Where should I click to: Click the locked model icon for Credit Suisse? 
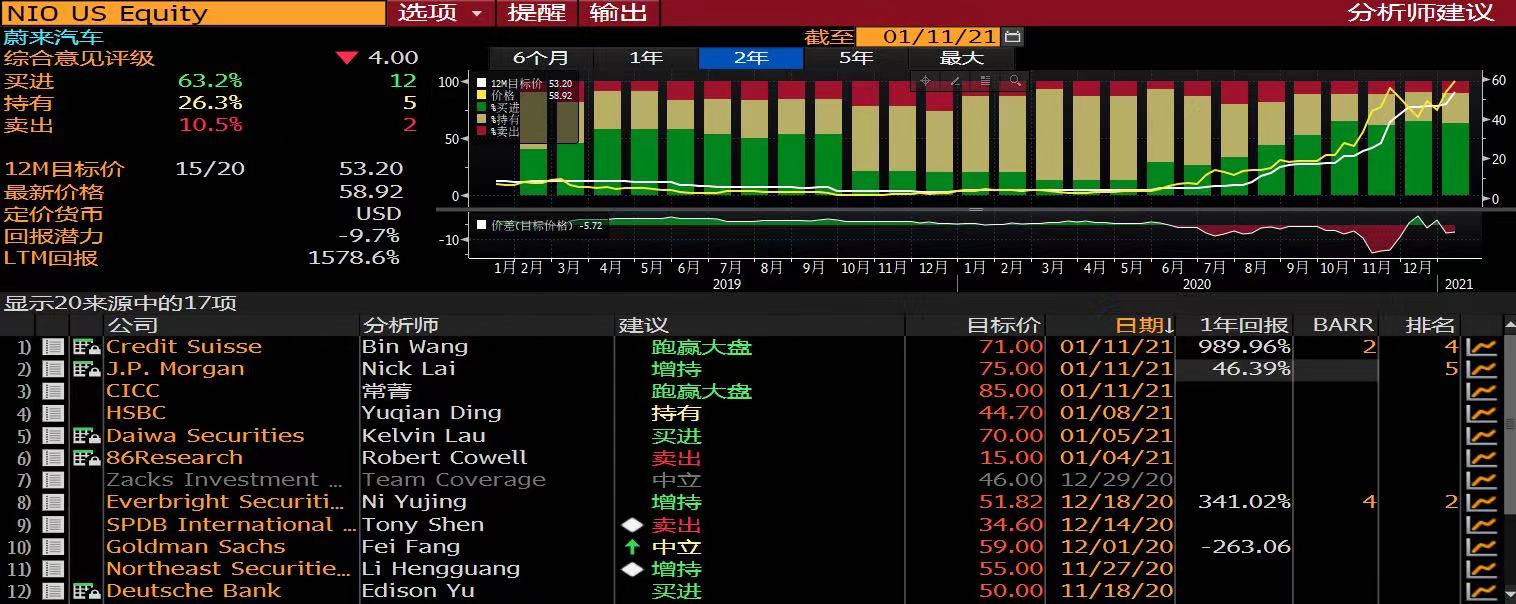(x=87, y=347)
